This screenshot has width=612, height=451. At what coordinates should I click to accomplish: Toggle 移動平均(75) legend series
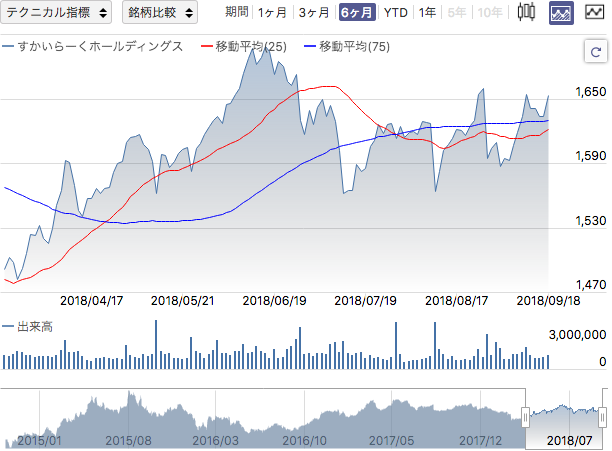point(347,46)
